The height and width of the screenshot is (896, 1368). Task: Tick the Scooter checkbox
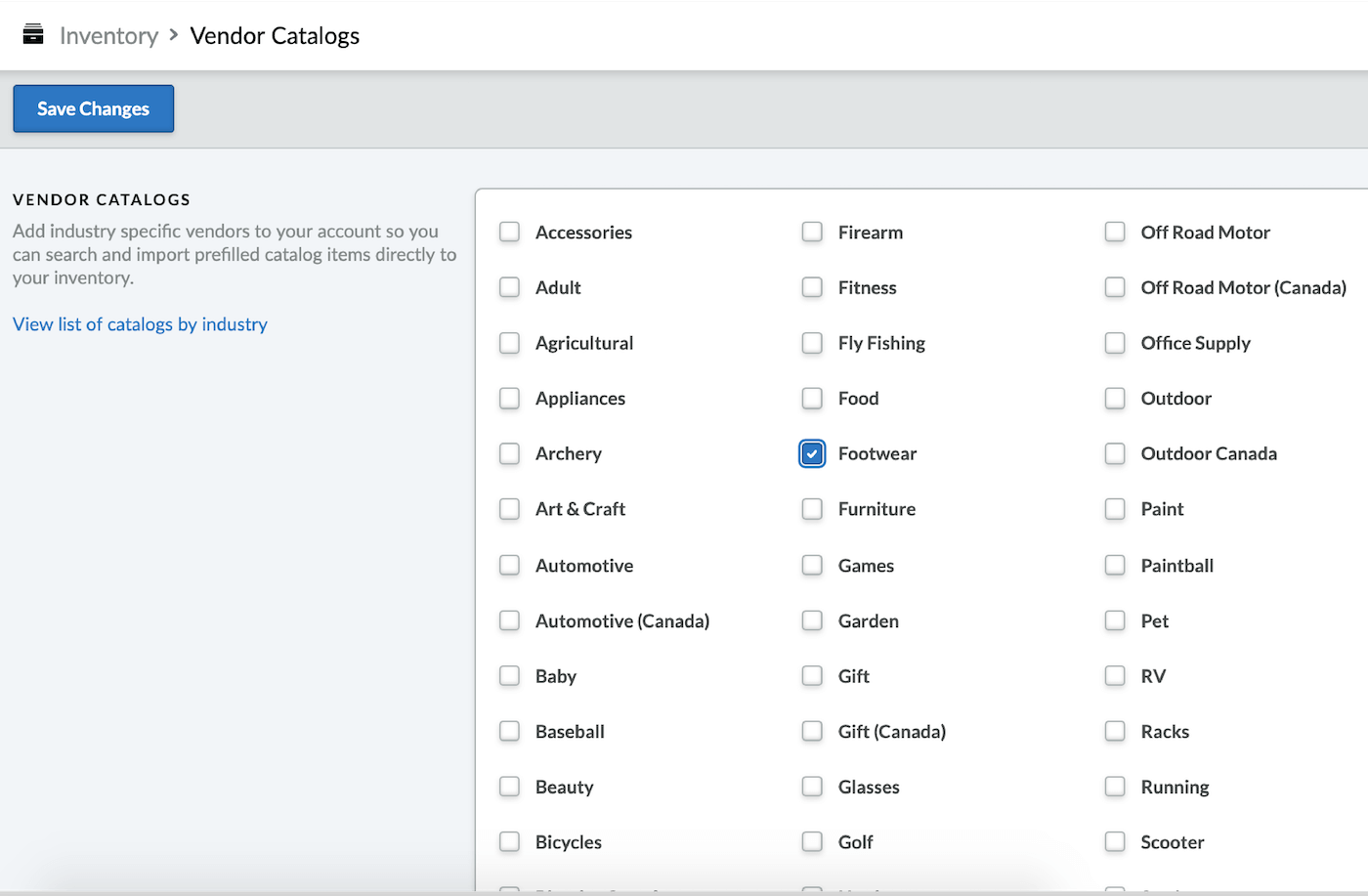(x=1115, y=841)
